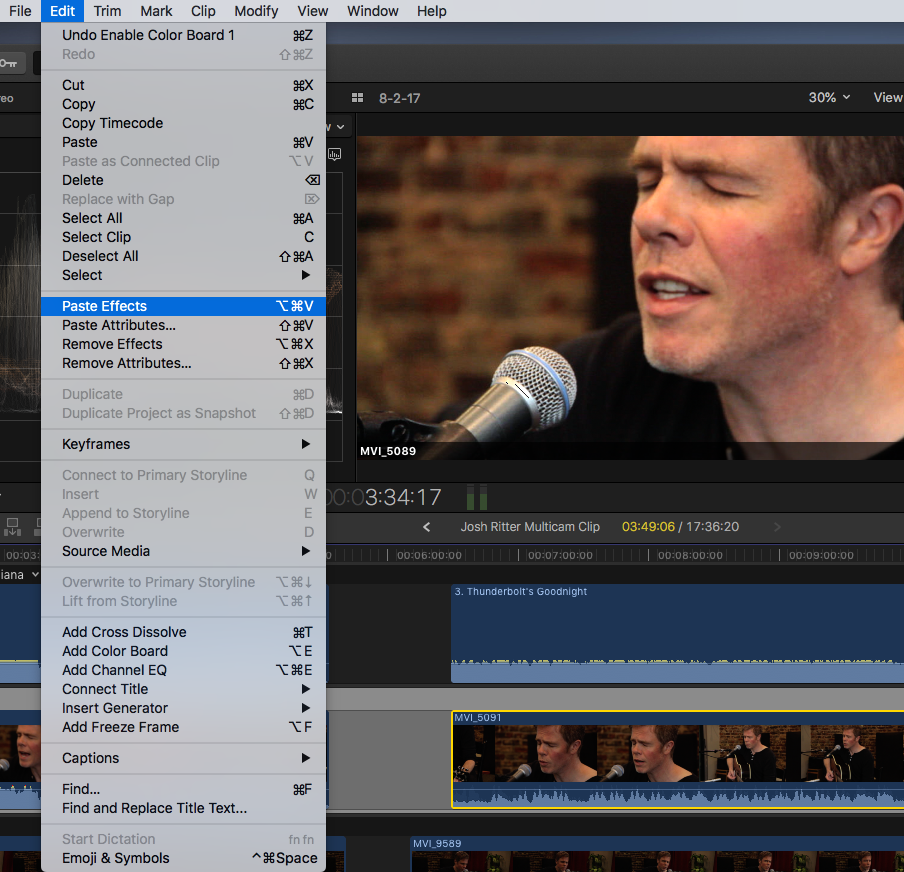Image resolution: width=904 pixels, height=872 pixels.
Task: Click the connect clip edit icon above timeline
Action: (14, 525)
